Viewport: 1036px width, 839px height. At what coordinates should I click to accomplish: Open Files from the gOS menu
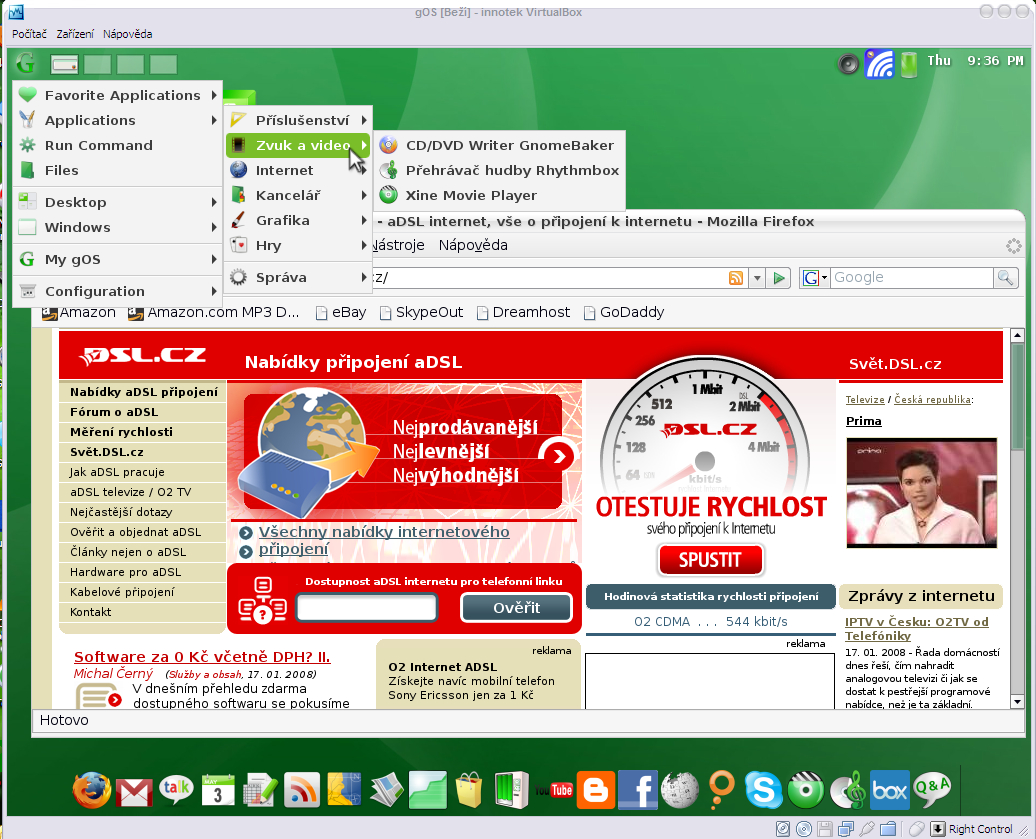coord(118,170)
